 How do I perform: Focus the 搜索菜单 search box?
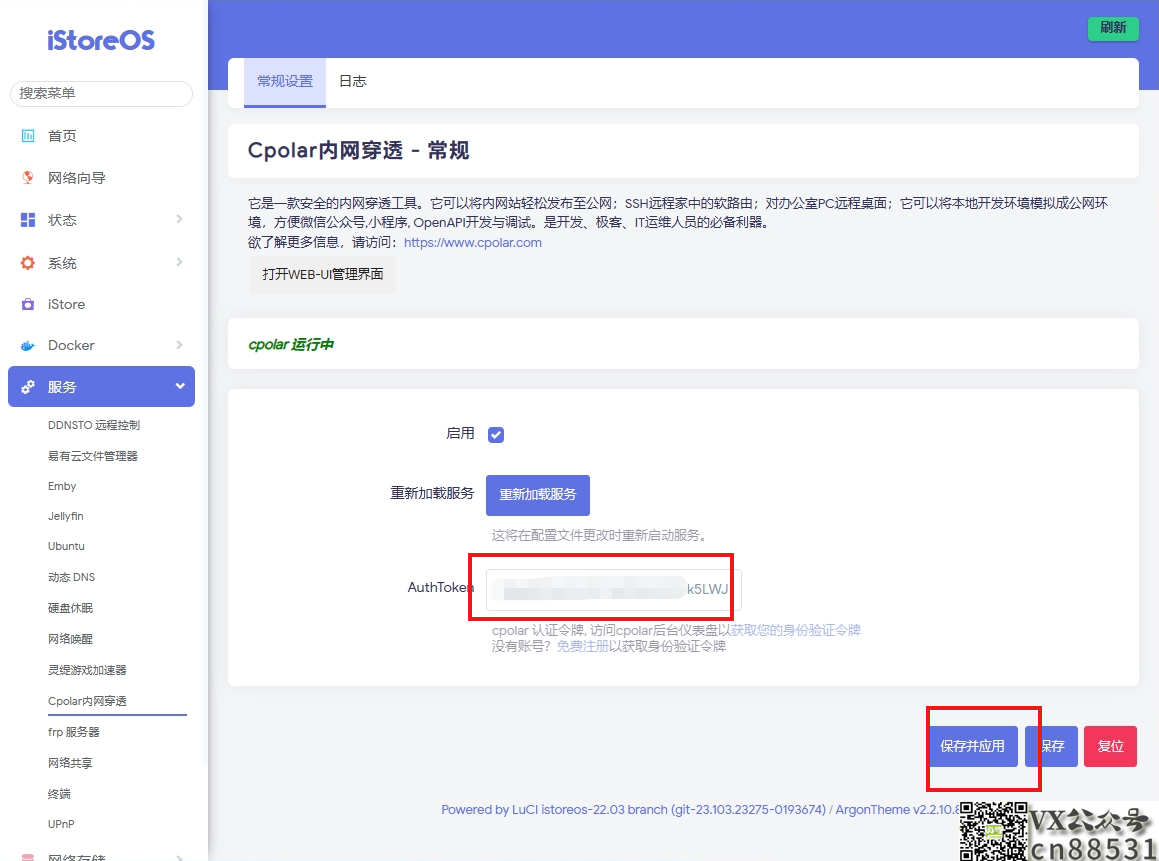[x=101, y=94]
